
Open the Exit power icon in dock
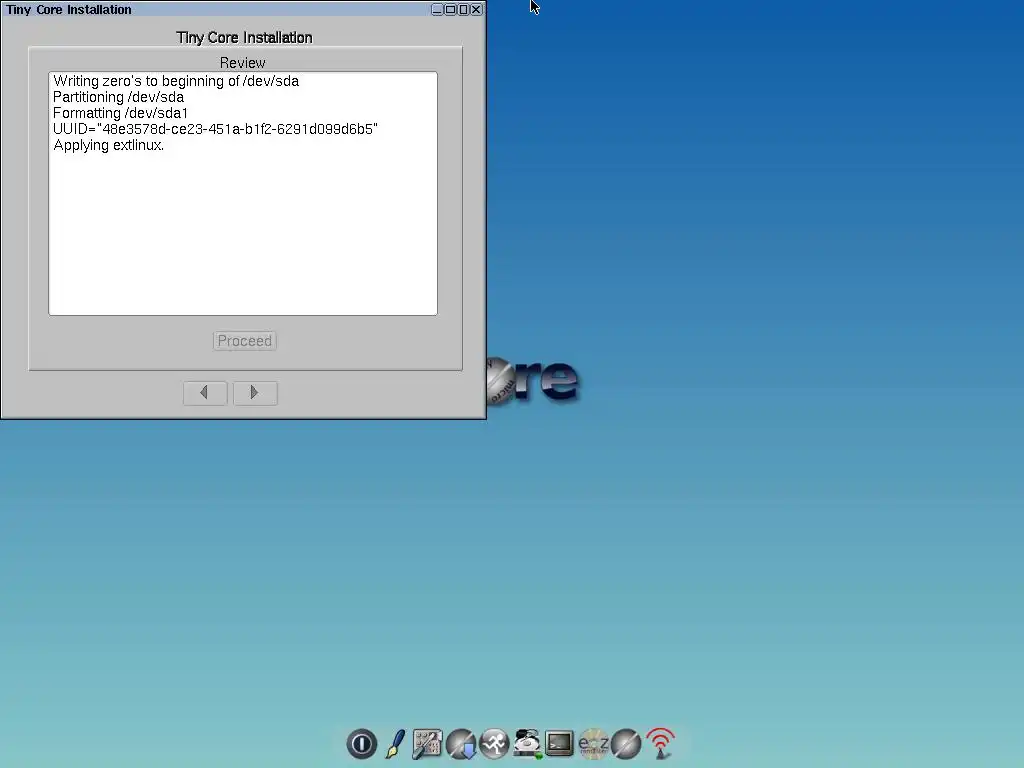pyautogui.click(x=361, y=744)
